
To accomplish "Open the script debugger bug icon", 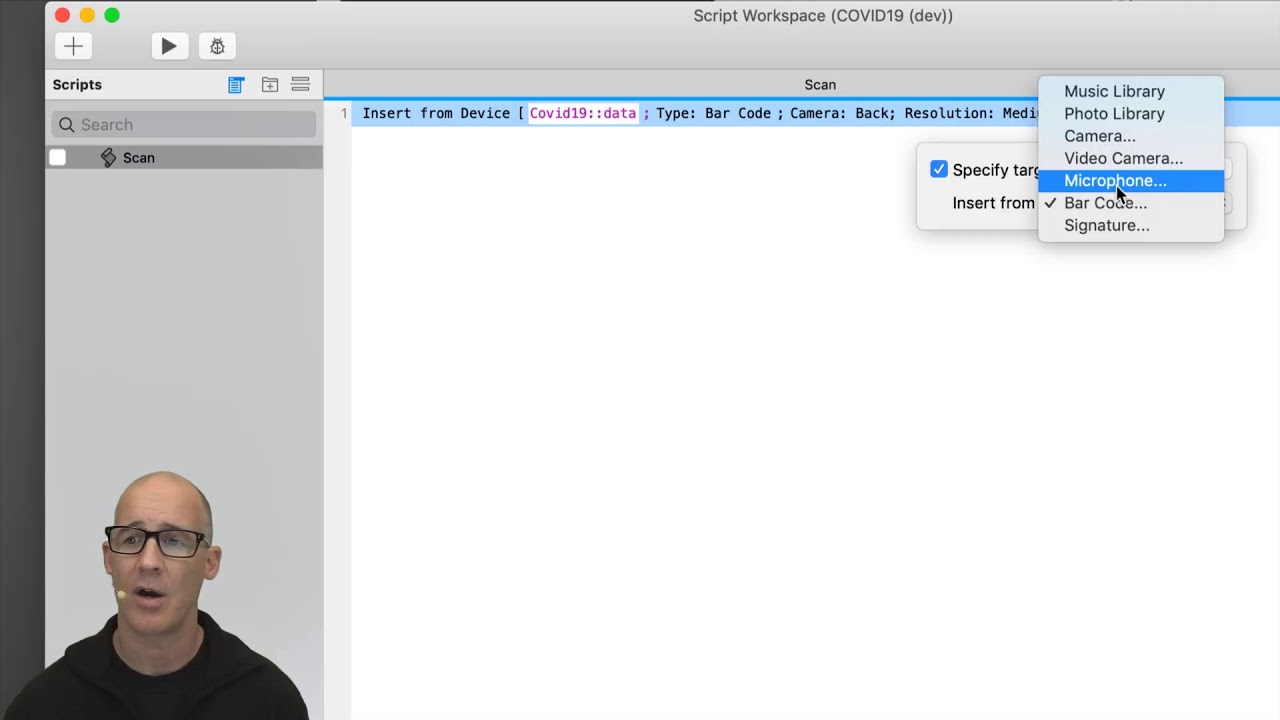I will pos(217,46).
